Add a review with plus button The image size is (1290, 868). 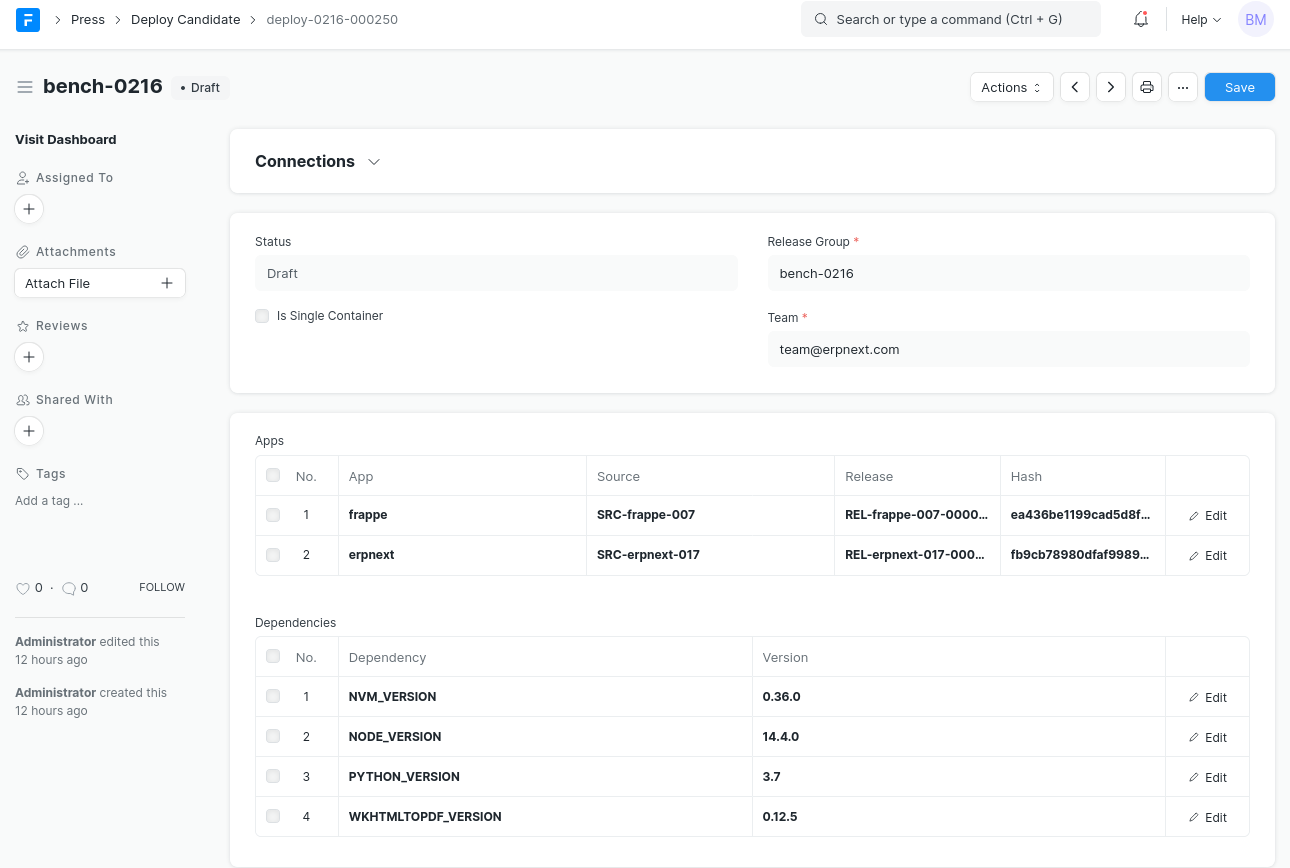(29, 357)
